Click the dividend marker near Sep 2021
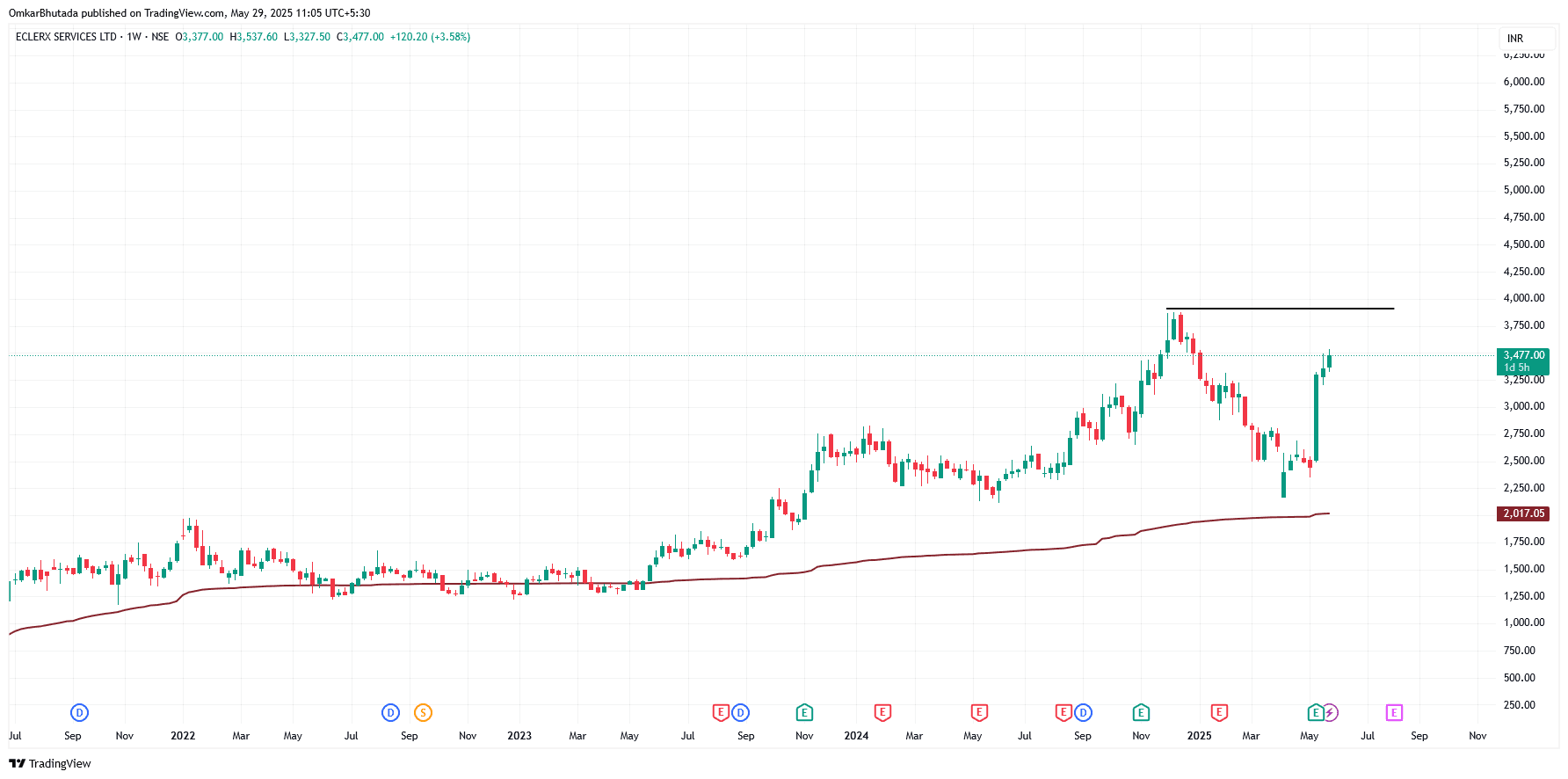The height and width of the screenshot is (779, 1568). click(x=79, y=713)
